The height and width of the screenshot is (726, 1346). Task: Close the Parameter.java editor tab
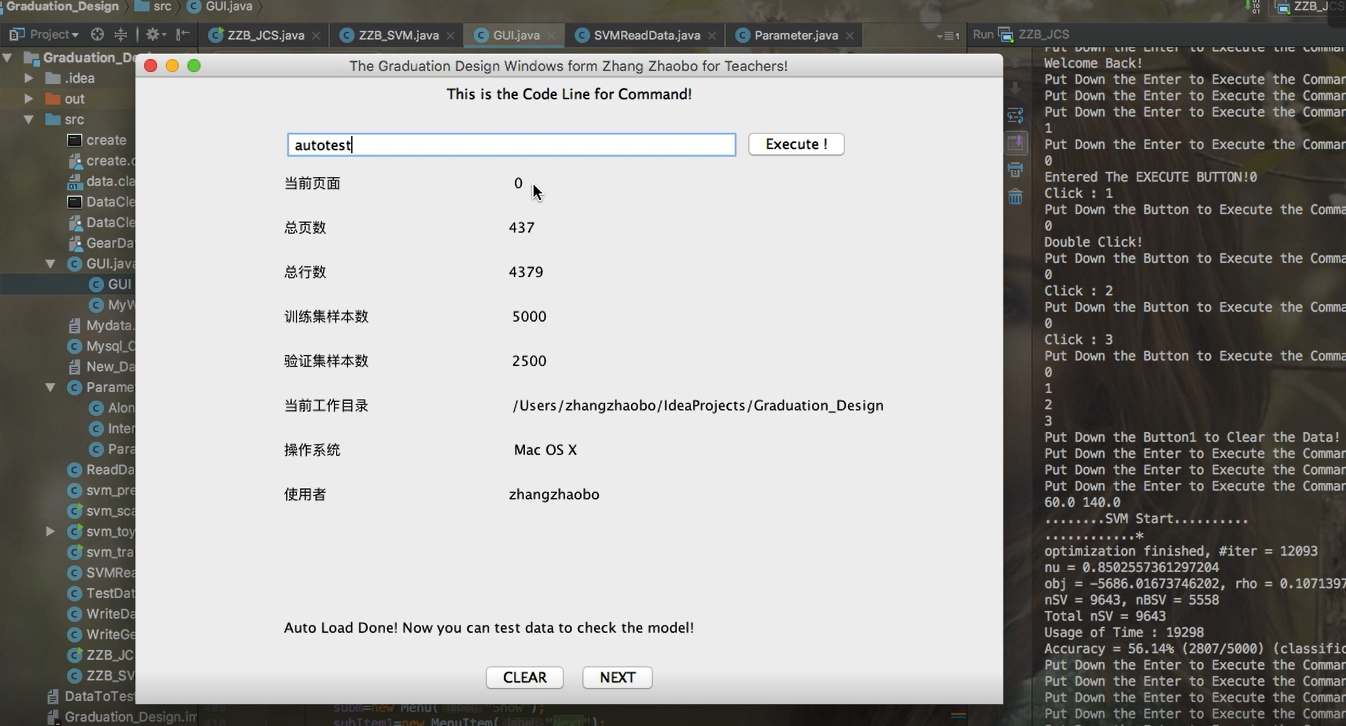click(x=850, y=35)
